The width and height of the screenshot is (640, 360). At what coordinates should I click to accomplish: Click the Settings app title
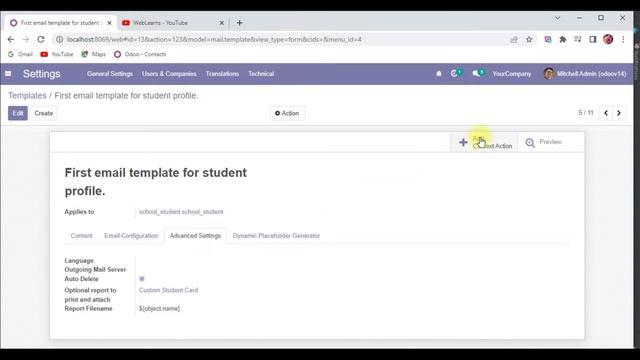(42, 74)
